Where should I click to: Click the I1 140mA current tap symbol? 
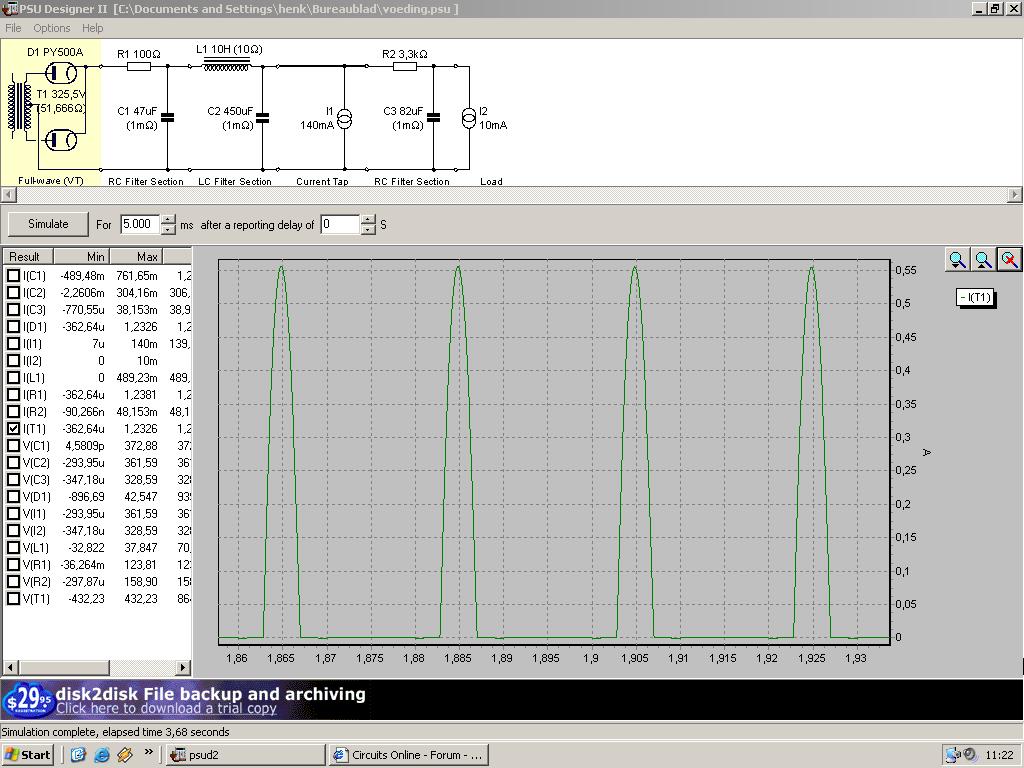[344, 119]
